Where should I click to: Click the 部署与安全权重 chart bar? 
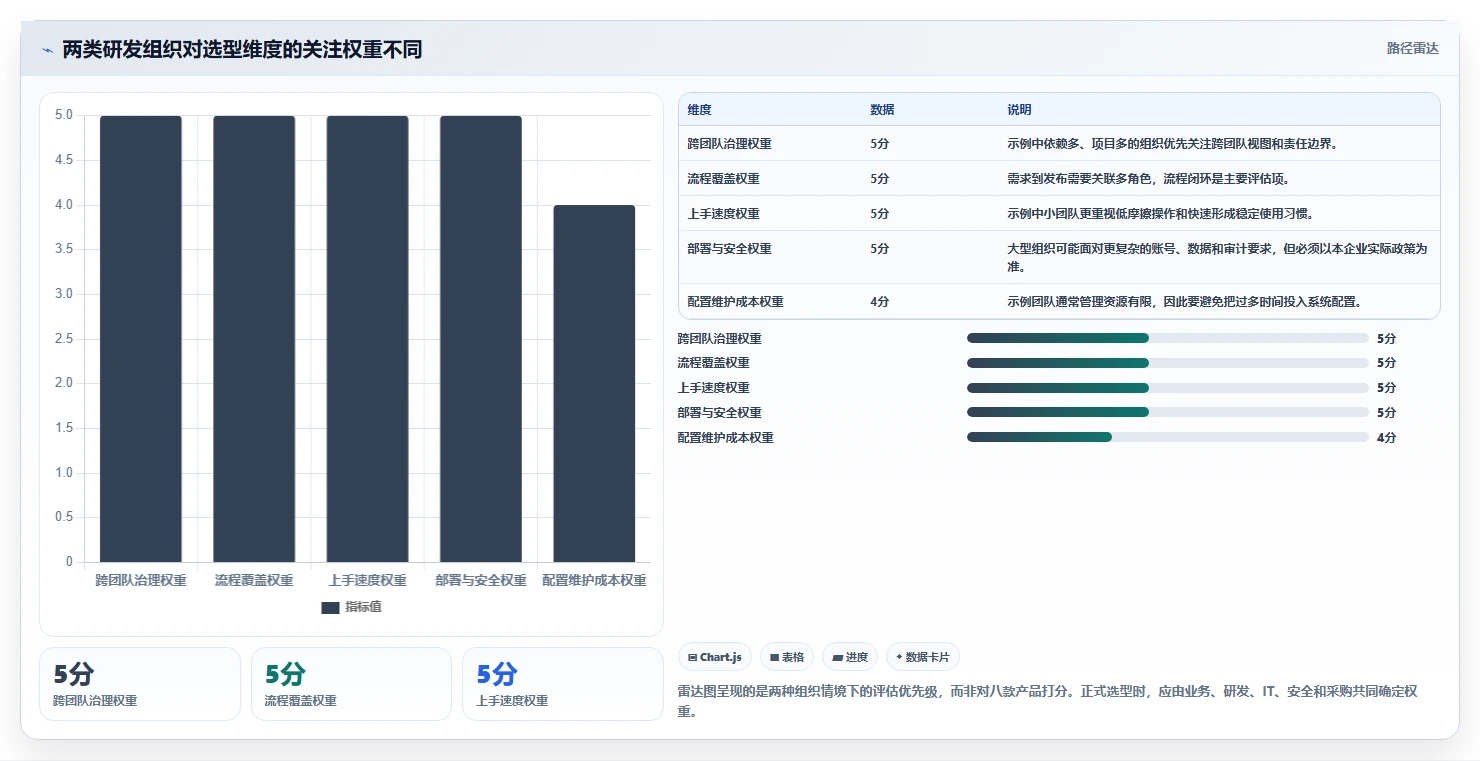[x=481, y=339]
